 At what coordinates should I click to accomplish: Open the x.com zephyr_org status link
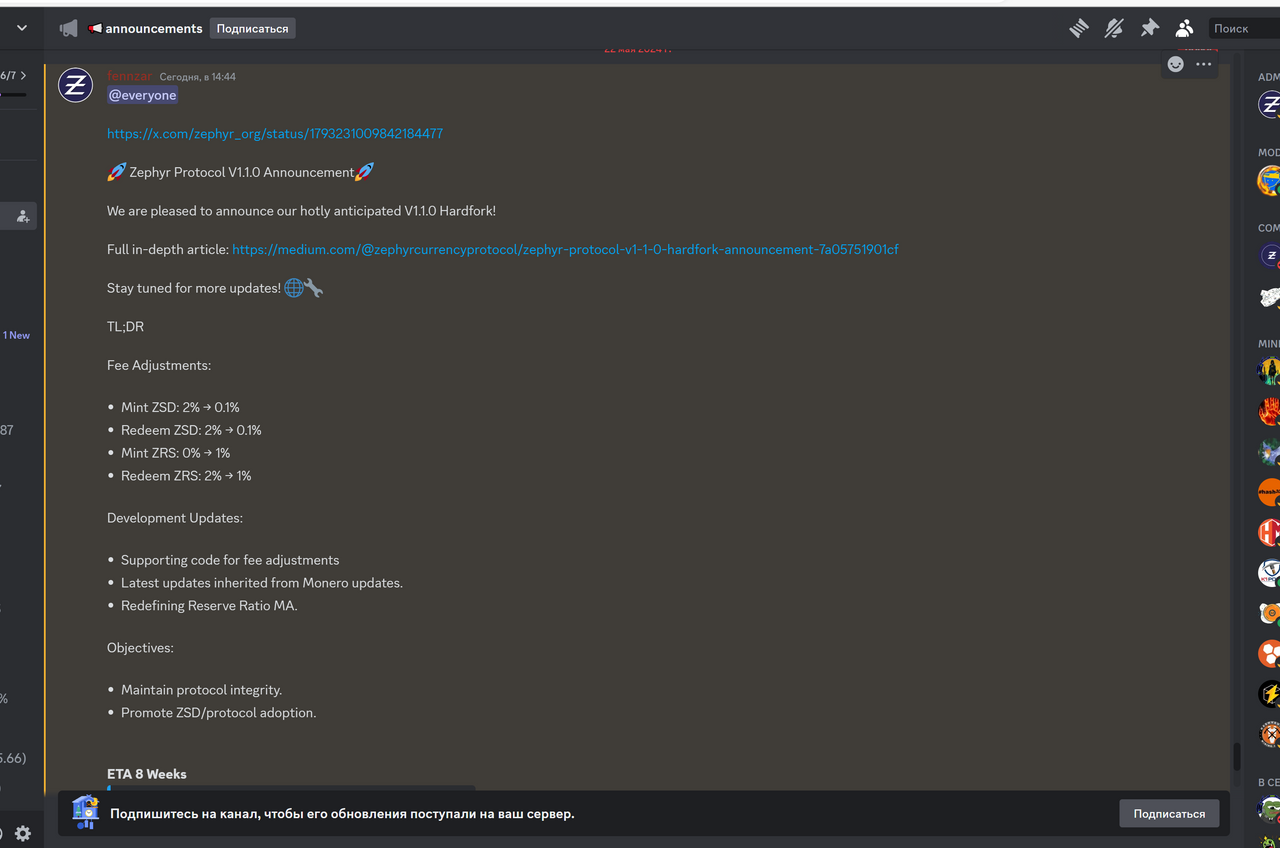275,133
